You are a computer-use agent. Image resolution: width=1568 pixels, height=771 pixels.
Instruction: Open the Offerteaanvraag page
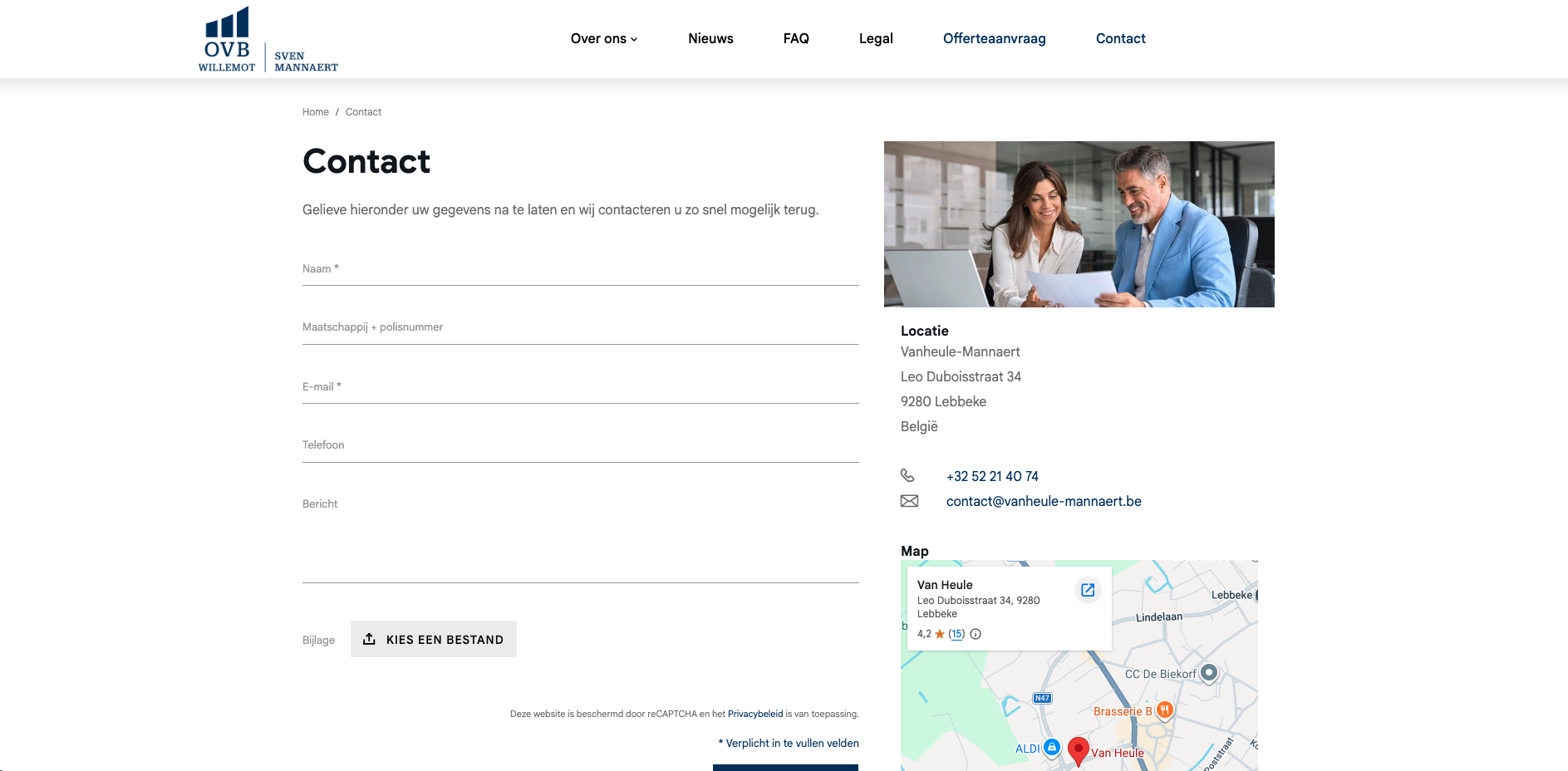tap(994, 38)
